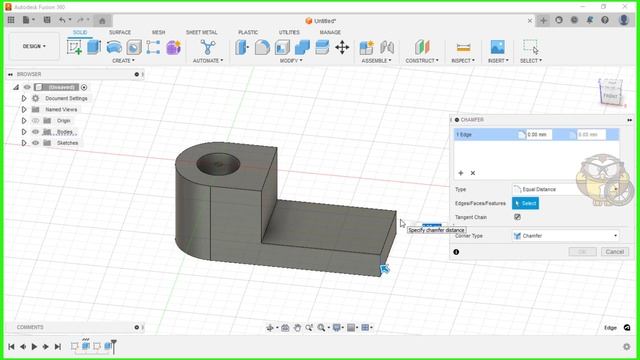Select the Rectangular Pattern tool

click(153, 47)
